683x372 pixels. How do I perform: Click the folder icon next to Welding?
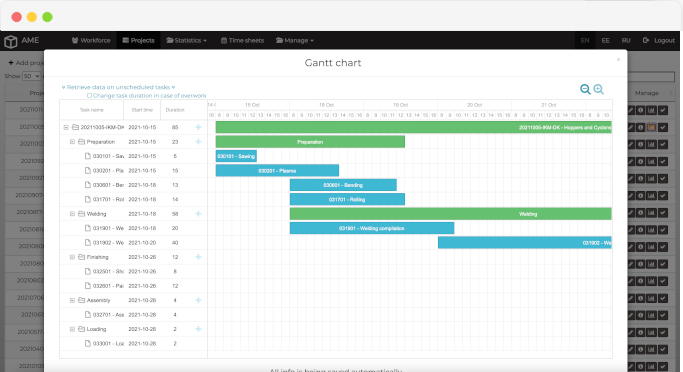[81, 213]
